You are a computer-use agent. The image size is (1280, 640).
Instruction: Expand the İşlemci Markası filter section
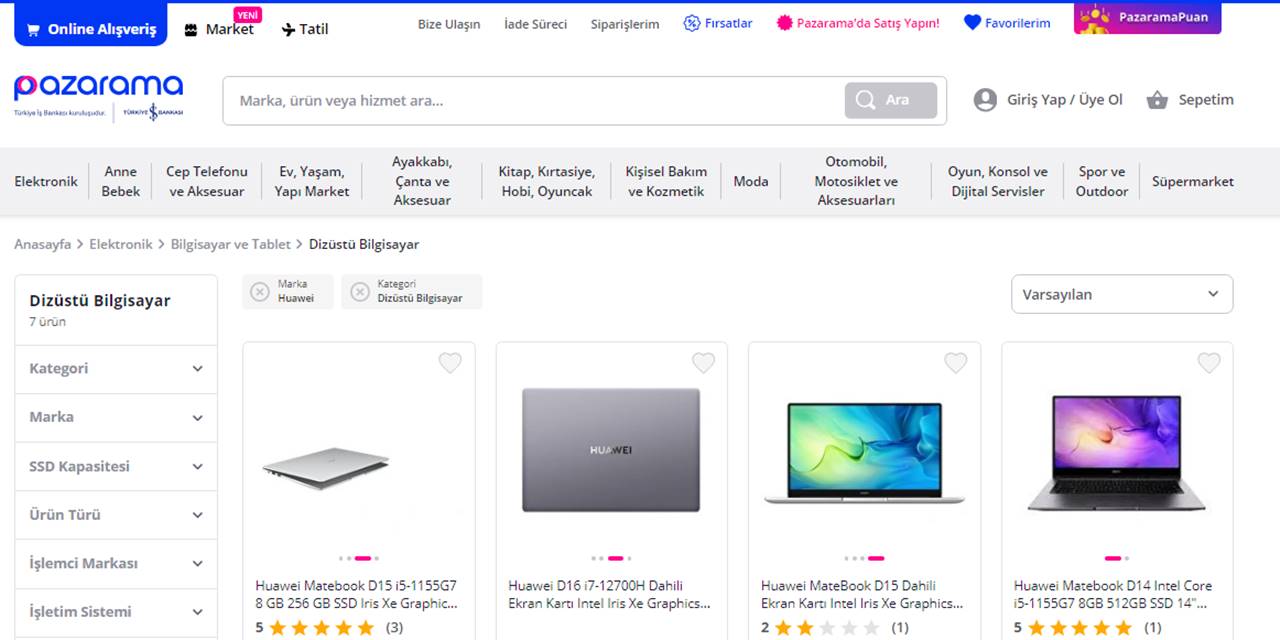pyautogui.click(x=116, y=563)
